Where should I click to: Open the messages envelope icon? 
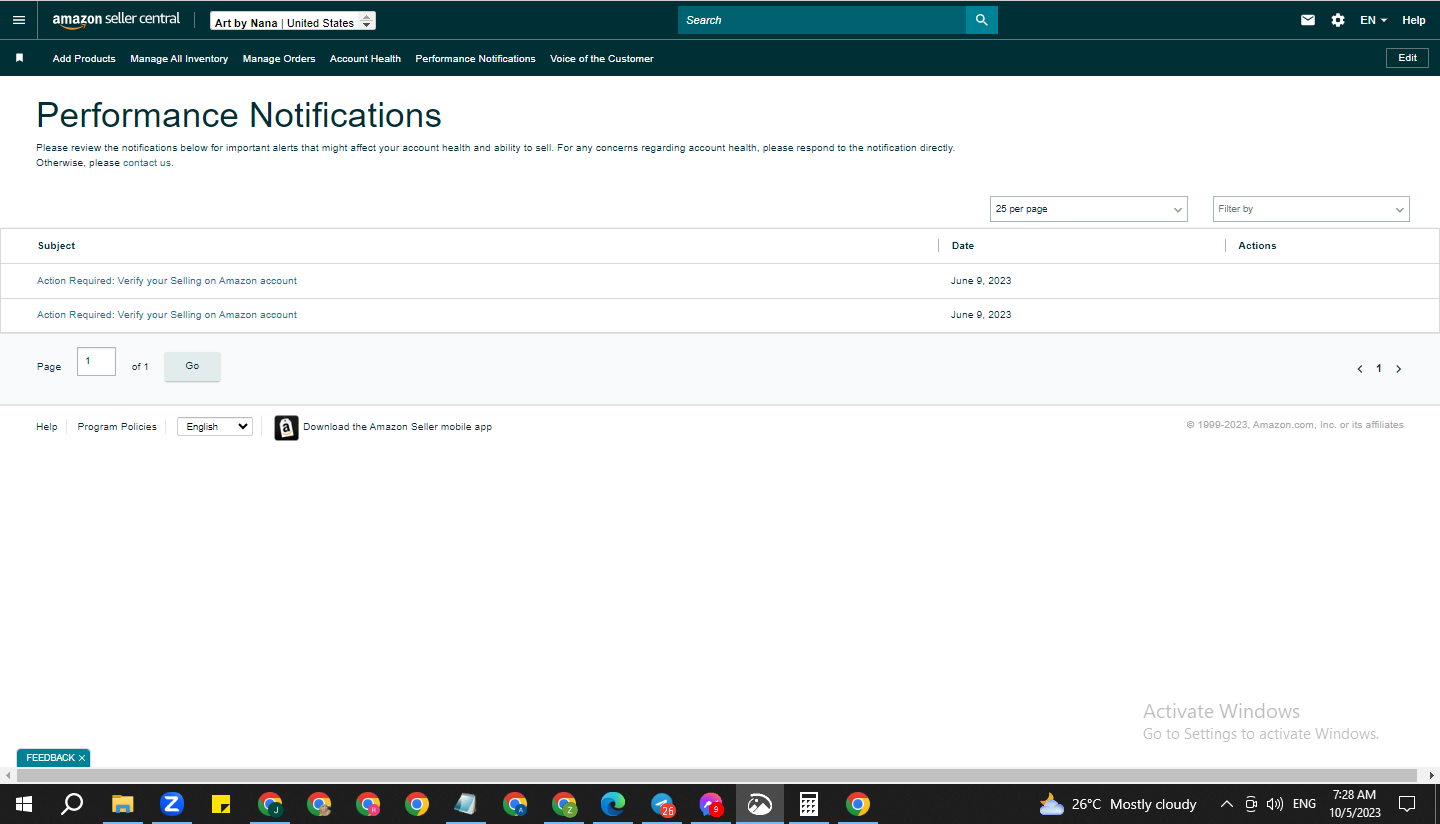[1308, 20]
